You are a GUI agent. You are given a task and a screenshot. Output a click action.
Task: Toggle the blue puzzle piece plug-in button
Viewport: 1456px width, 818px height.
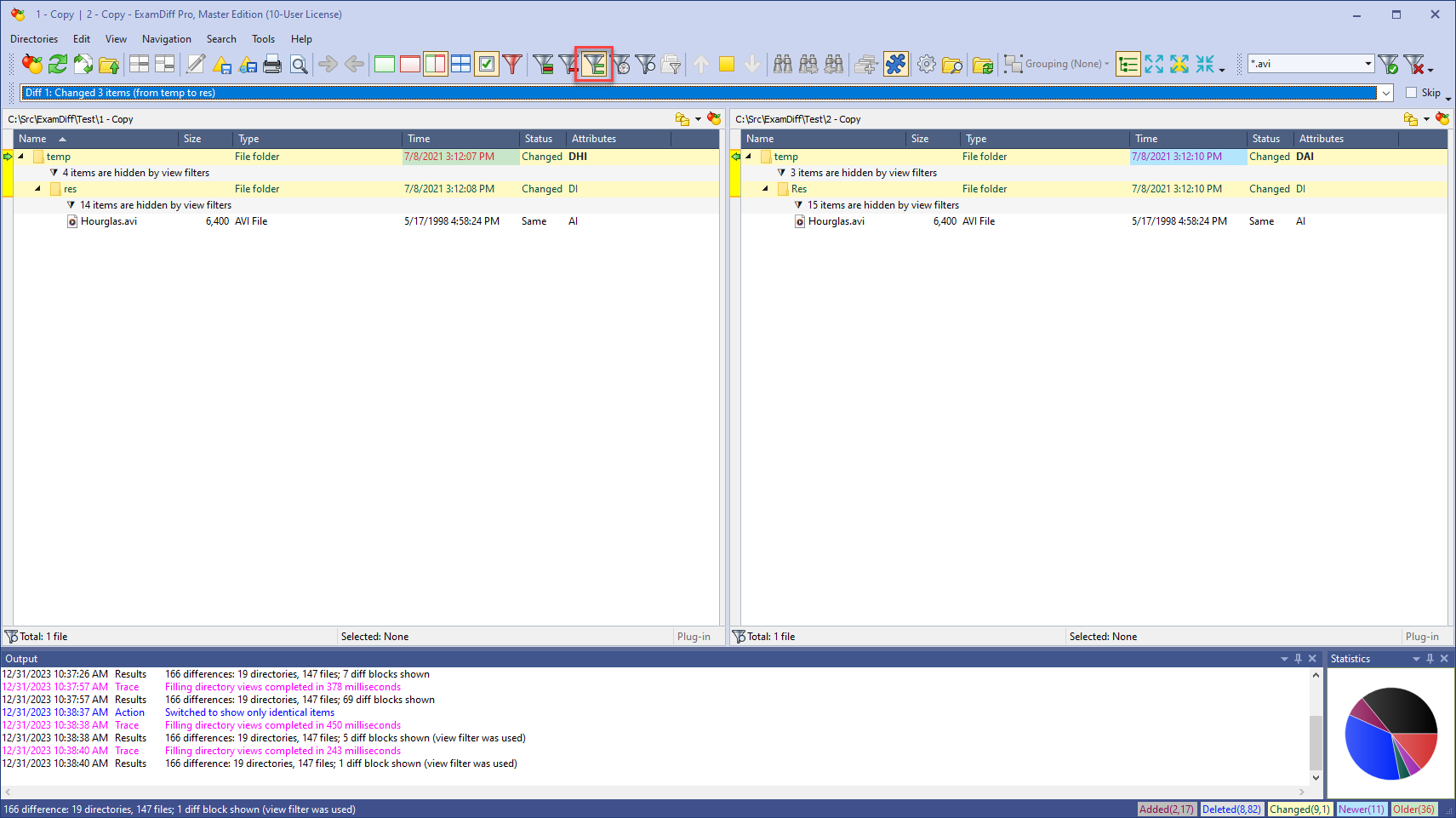[x=896, y=64]
